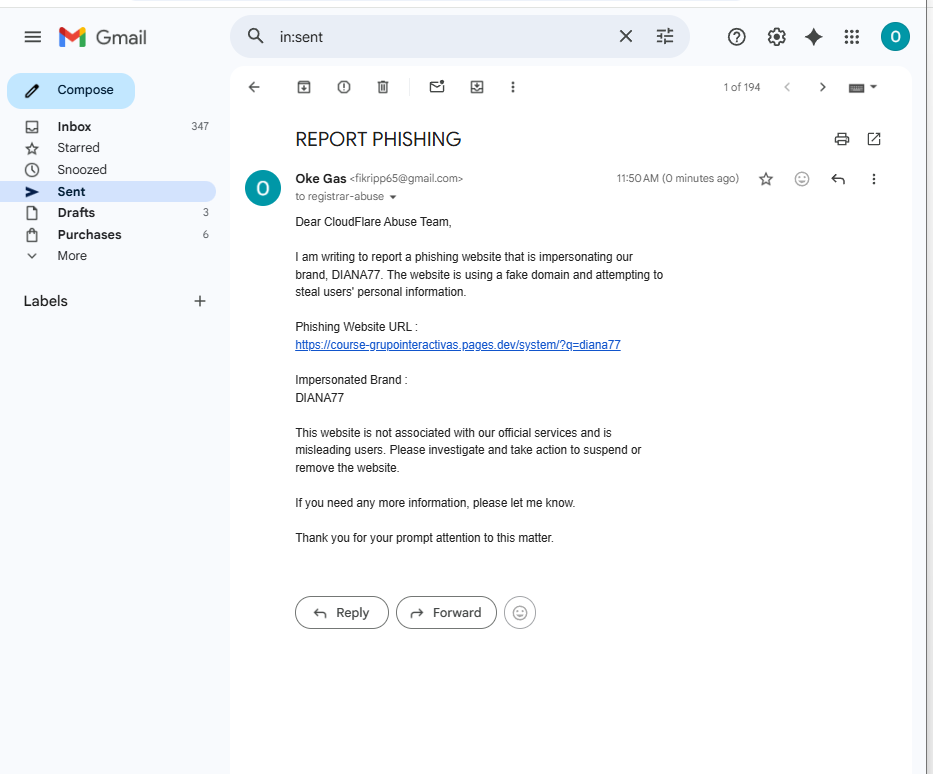Archive this email
The image size is (933, 774).
tap(303, 87)
